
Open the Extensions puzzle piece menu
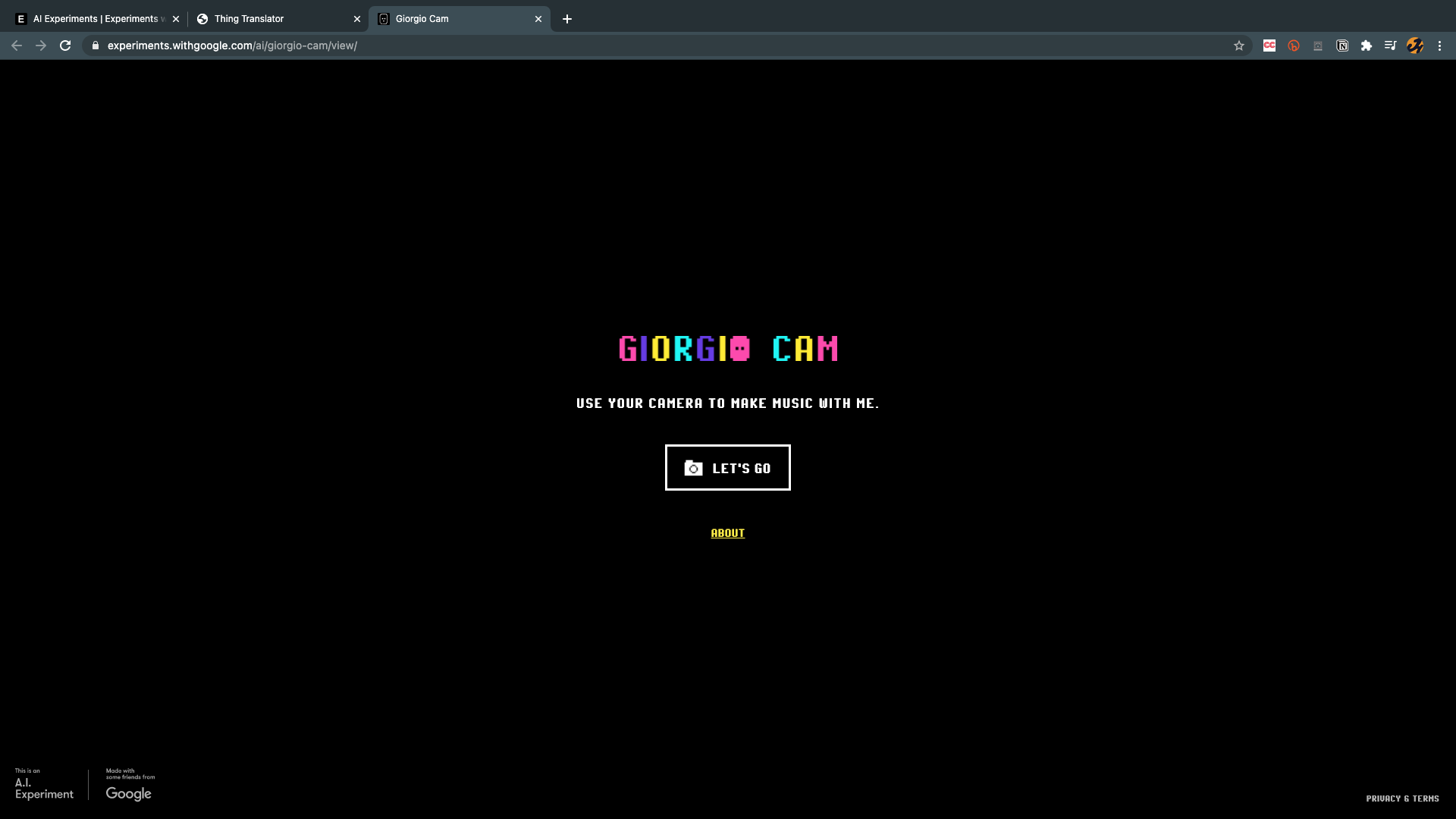(1367, 45)
